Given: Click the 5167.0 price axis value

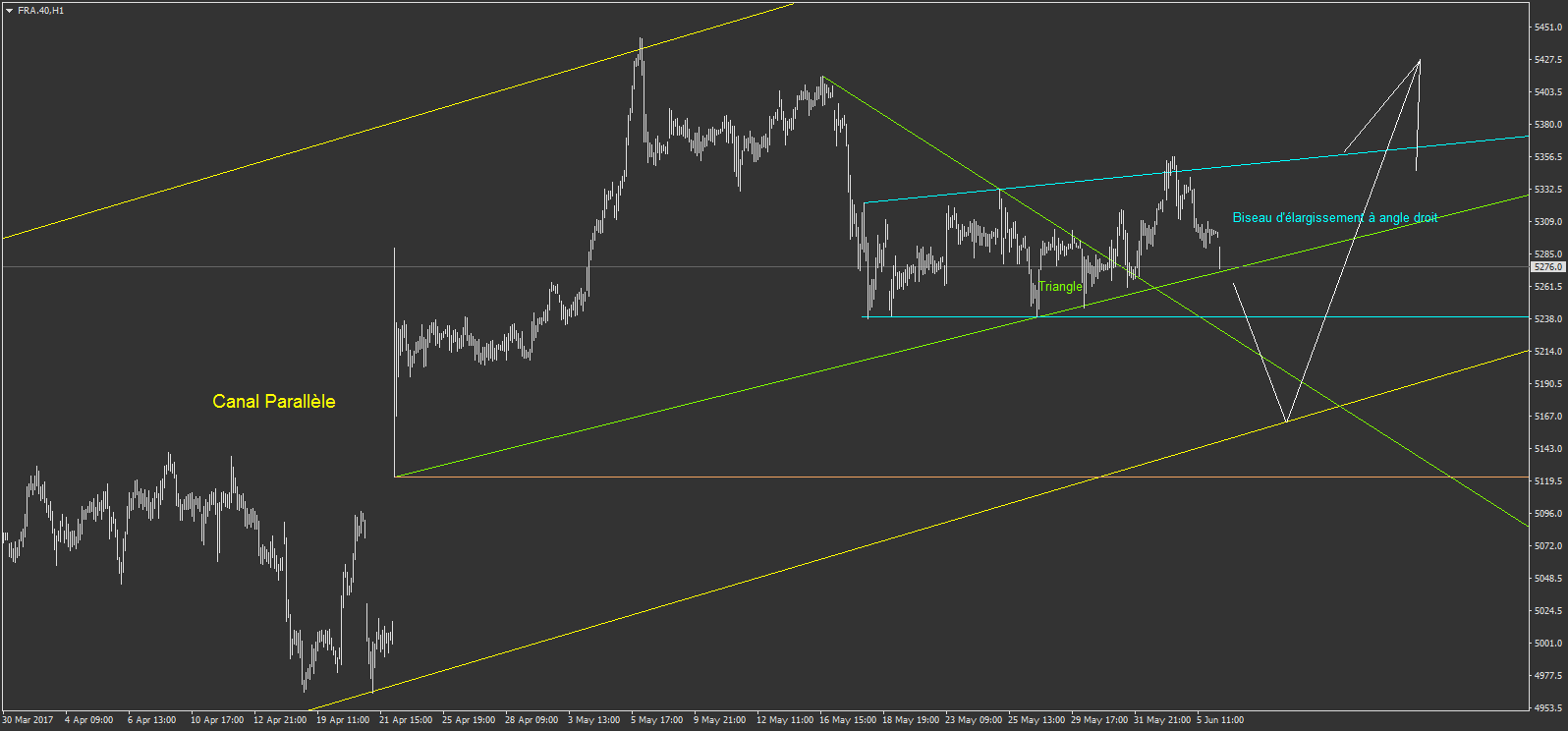Looking at the screenshot, I should 1548,417.
